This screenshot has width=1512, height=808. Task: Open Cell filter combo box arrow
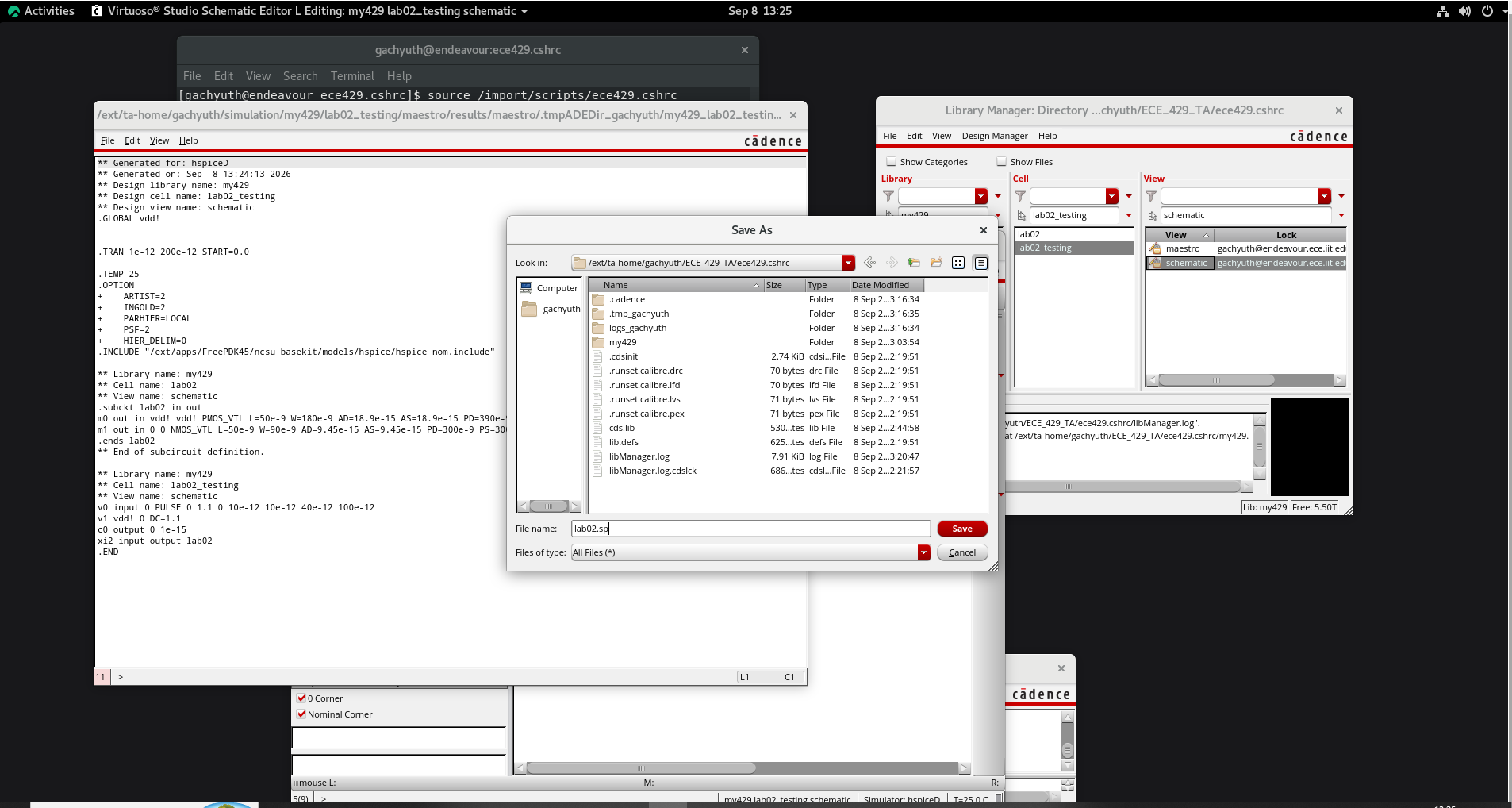click(x=1112, y=196)
